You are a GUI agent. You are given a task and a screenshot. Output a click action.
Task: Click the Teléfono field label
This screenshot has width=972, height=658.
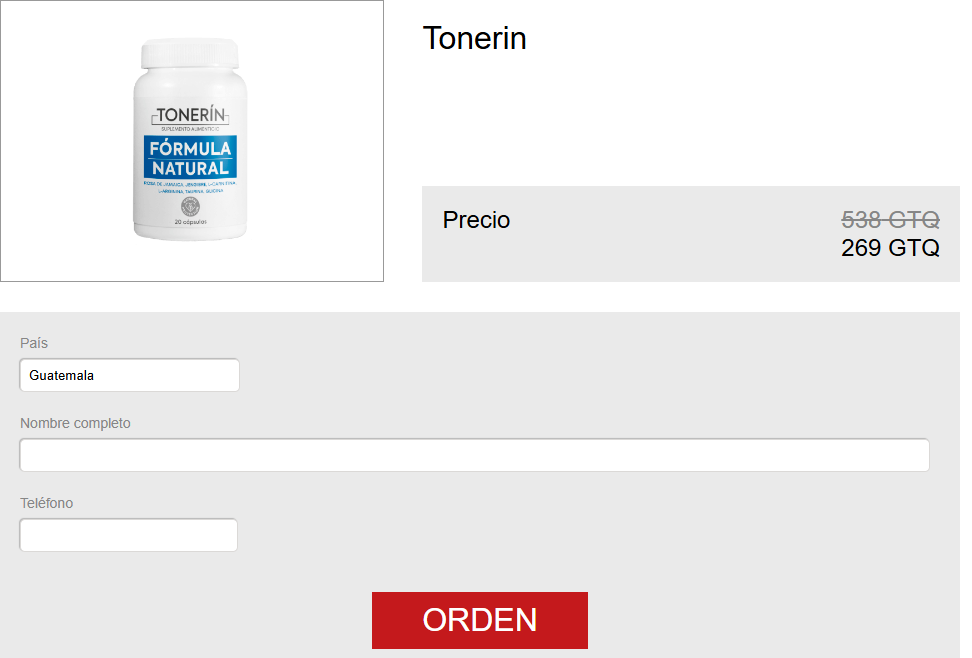coord(46,503)
